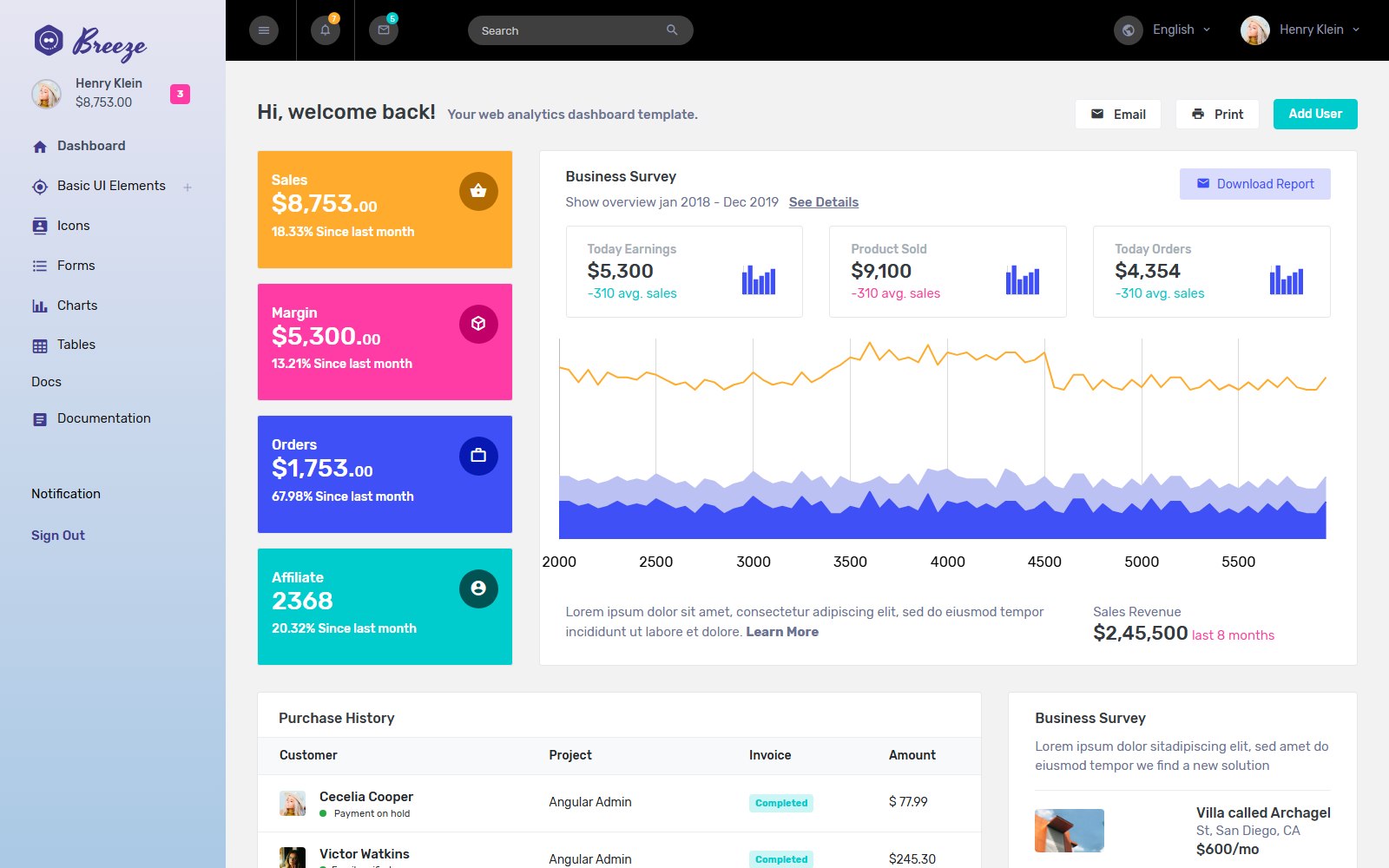Click the Completed badge in Cecelia Cooper's row
The height and width of the screenshot is (868, 1389).
pos(781,803)
